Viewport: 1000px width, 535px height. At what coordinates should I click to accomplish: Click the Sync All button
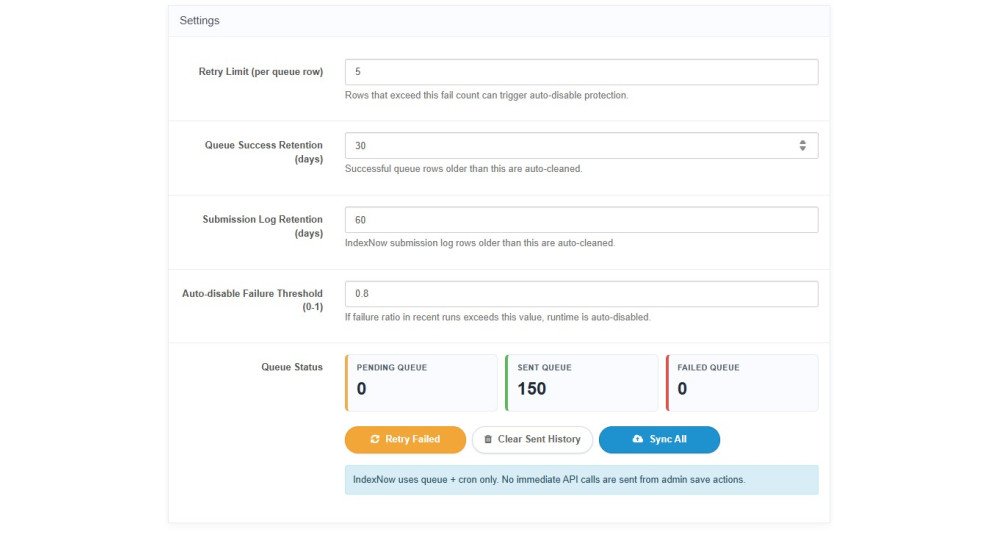click(659, 439)
